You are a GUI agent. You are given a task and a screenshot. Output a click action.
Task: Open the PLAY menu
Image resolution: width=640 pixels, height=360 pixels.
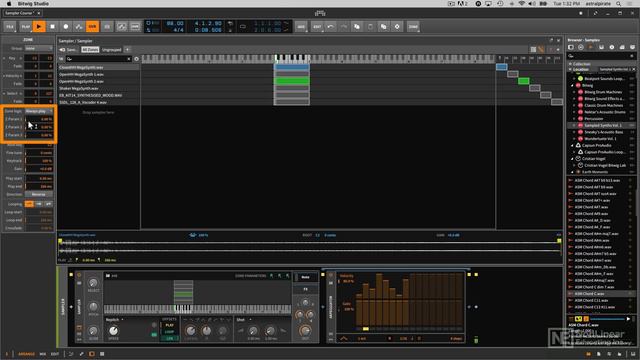[x=25, y=27]
